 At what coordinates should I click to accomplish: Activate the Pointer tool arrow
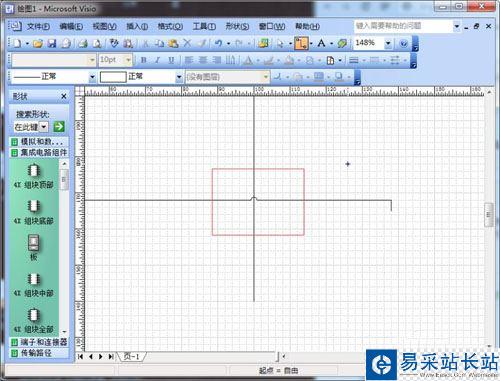(x=280, y=43)
